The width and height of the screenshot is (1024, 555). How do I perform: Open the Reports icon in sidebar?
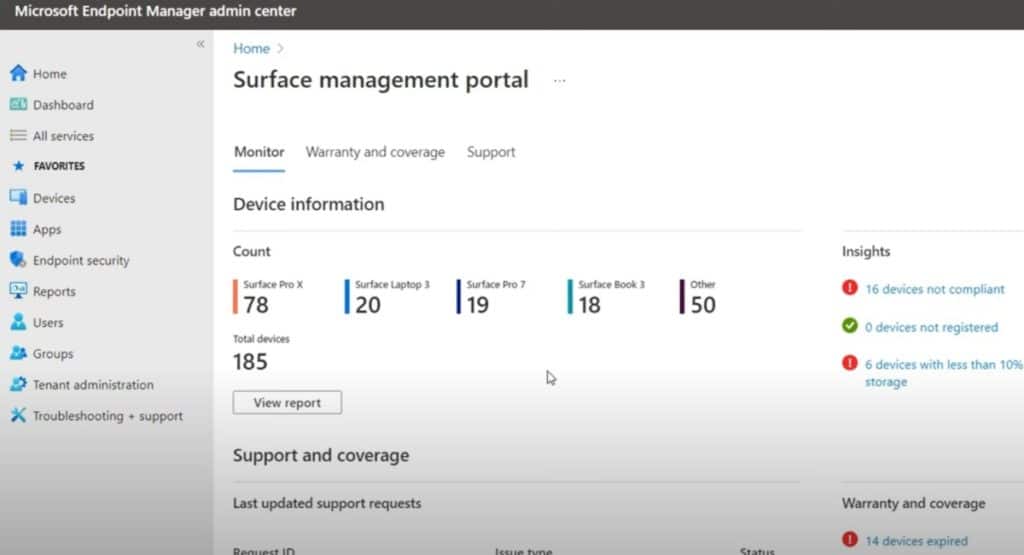[18, 291]
